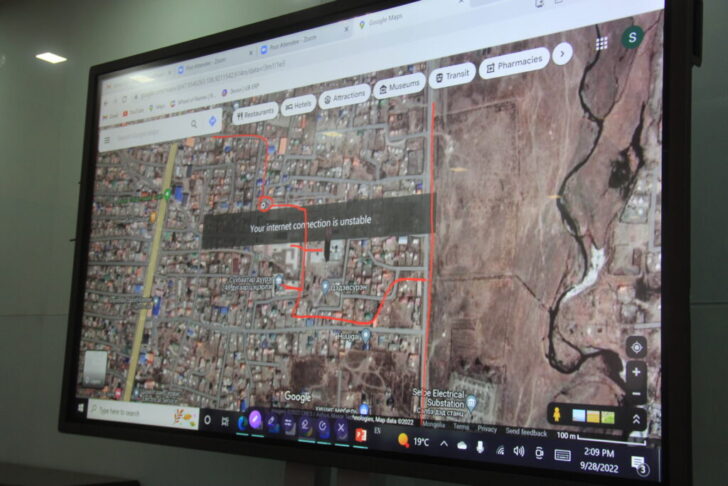The height and width of the screenshot is (486, 728).
Task: Select the Restaurants category chip
Action: click(x=257, y=115)
